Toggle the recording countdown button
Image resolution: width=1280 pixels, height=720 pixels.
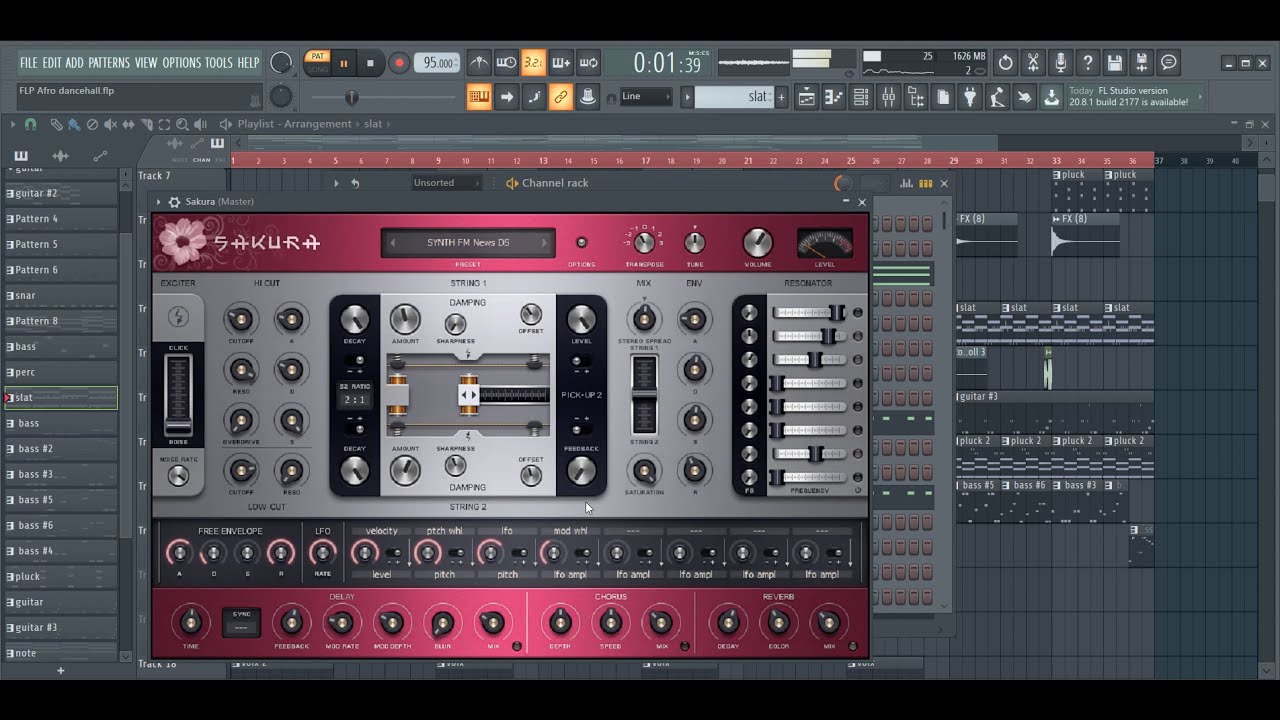click(x=534, y=63)
